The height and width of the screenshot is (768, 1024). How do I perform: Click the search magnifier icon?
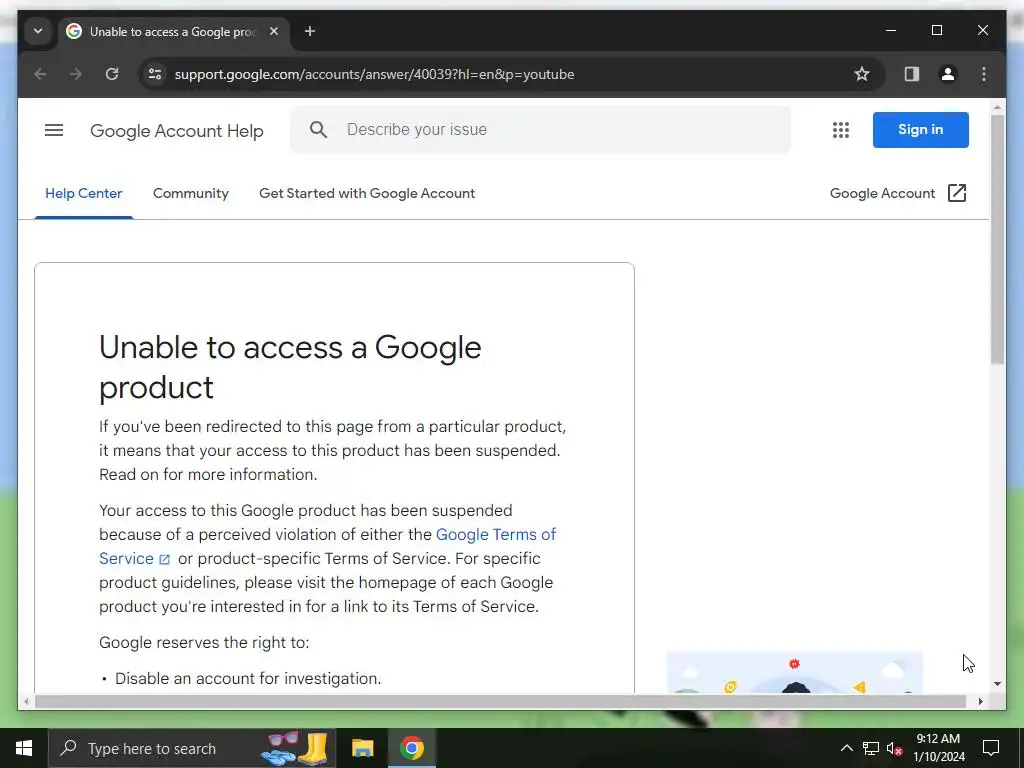318,129
